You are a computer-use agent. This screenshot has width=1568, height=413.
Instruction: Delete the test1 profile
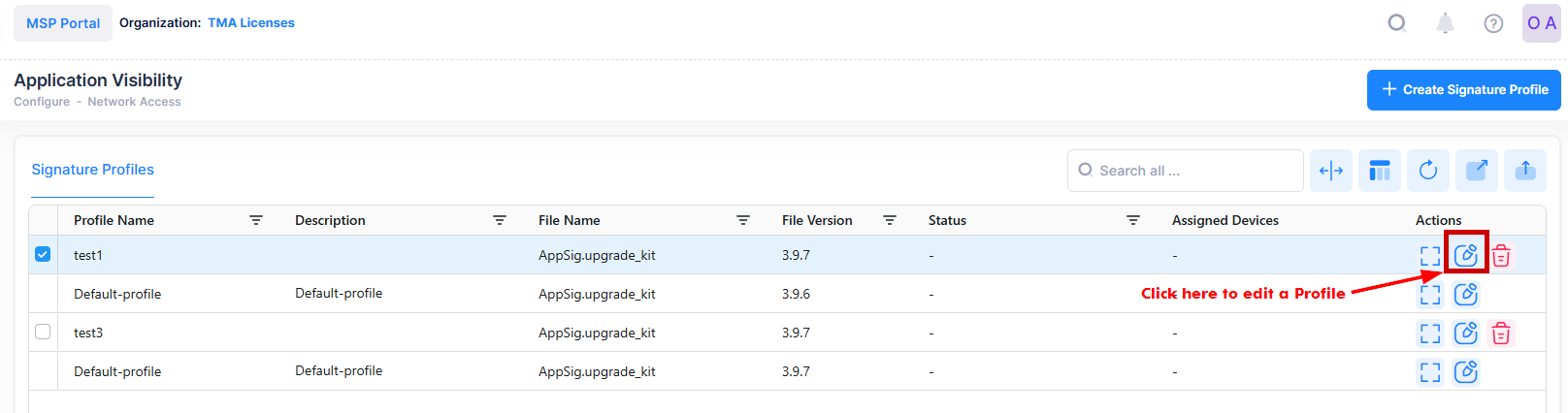1501,256
